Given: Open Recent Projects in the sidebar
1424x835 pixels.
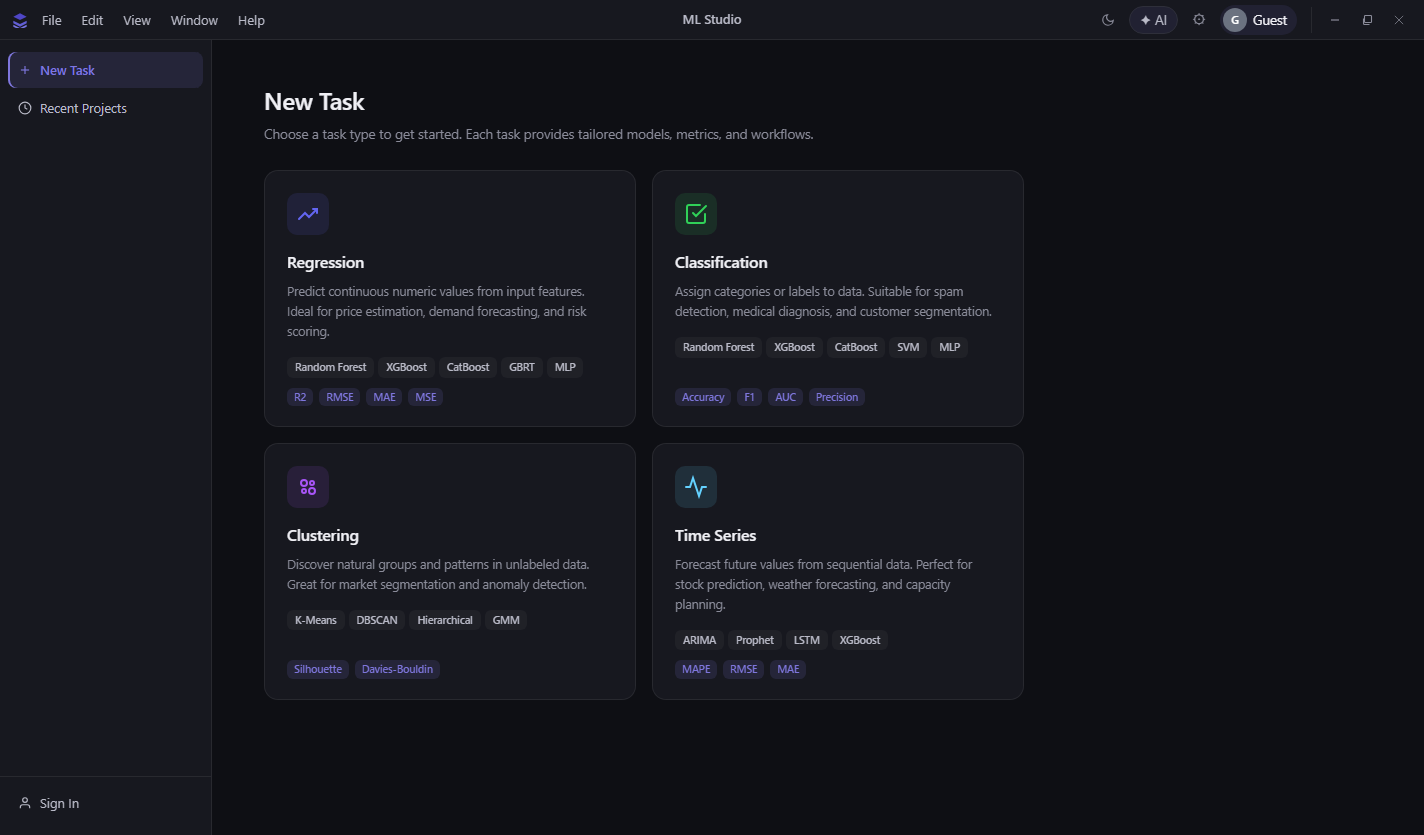Looking at the screenshot, I should tap(105, 108).
